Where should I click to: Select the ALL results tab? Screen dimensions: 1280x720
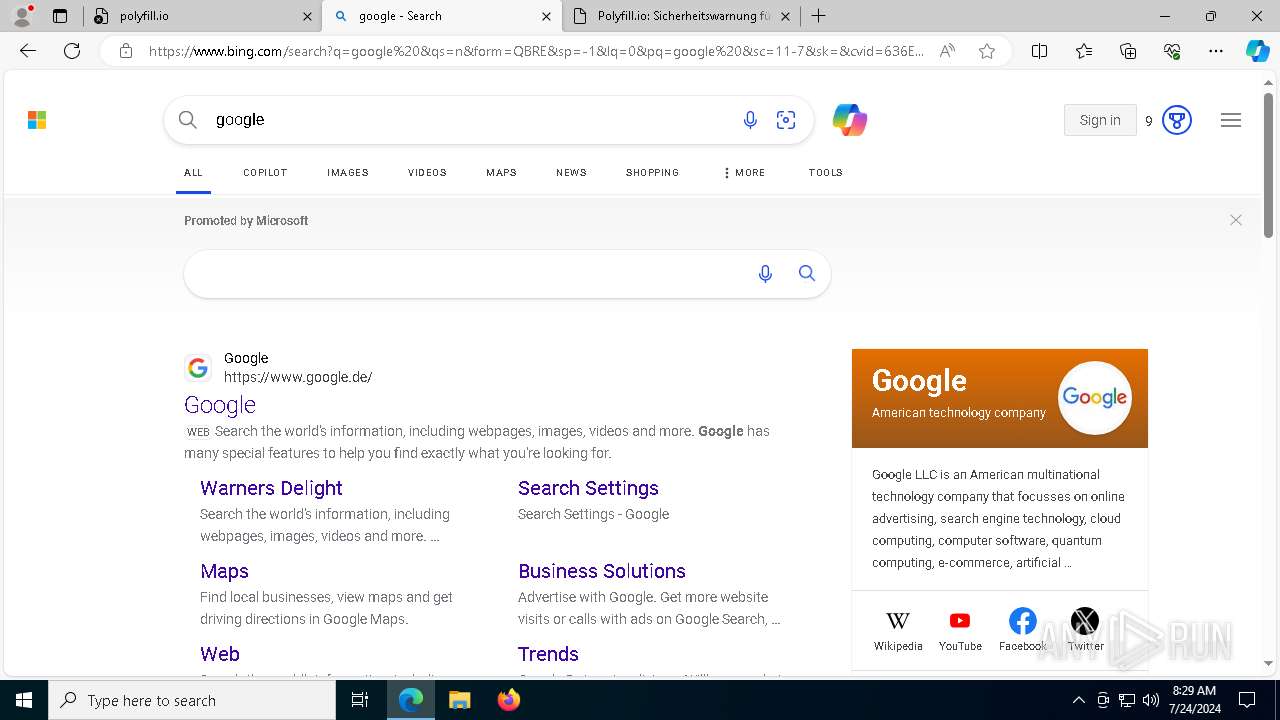coord(193,173)
